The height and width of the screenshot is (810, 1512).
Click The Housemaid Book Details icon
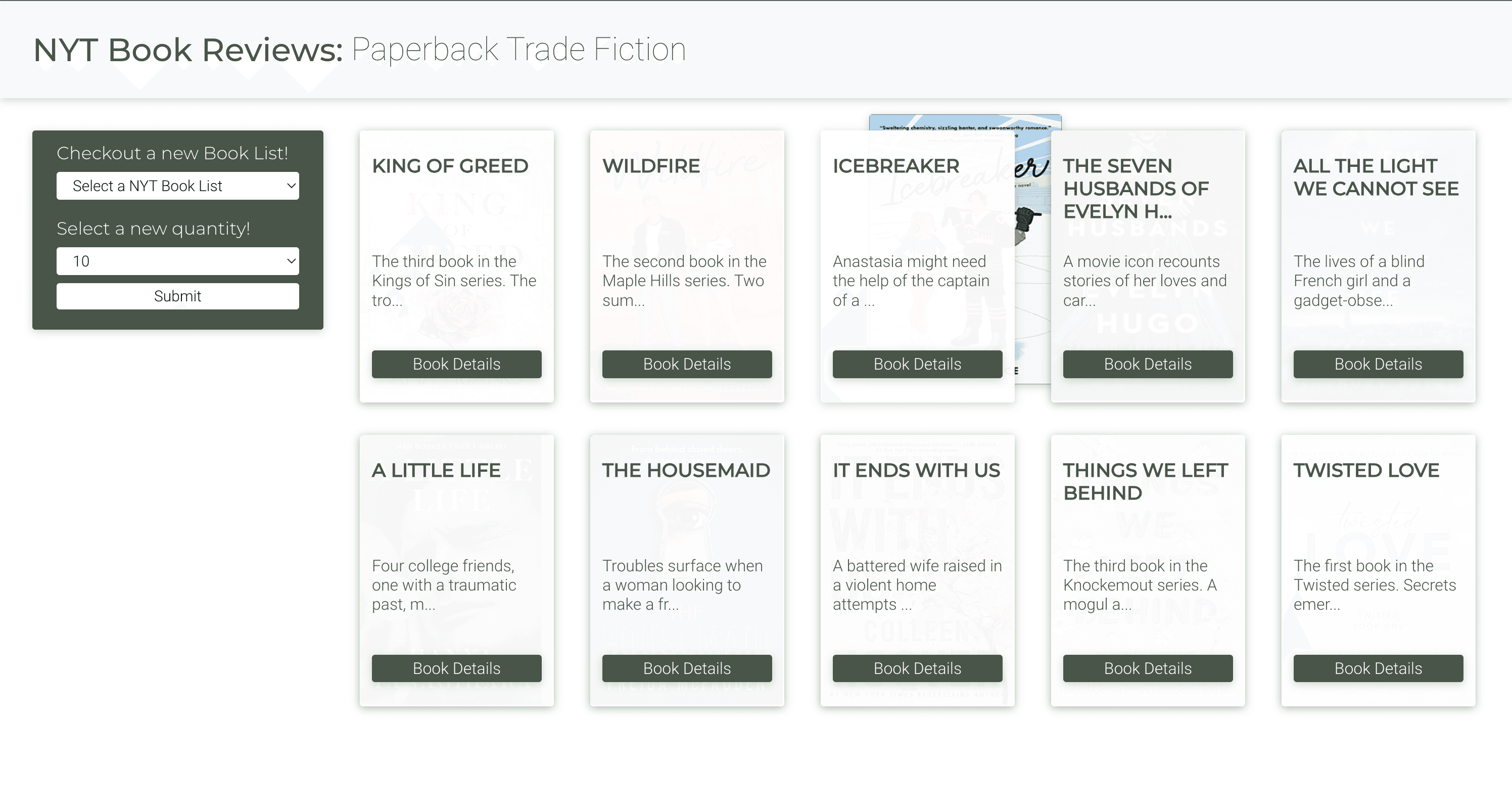tap(687, 668)
